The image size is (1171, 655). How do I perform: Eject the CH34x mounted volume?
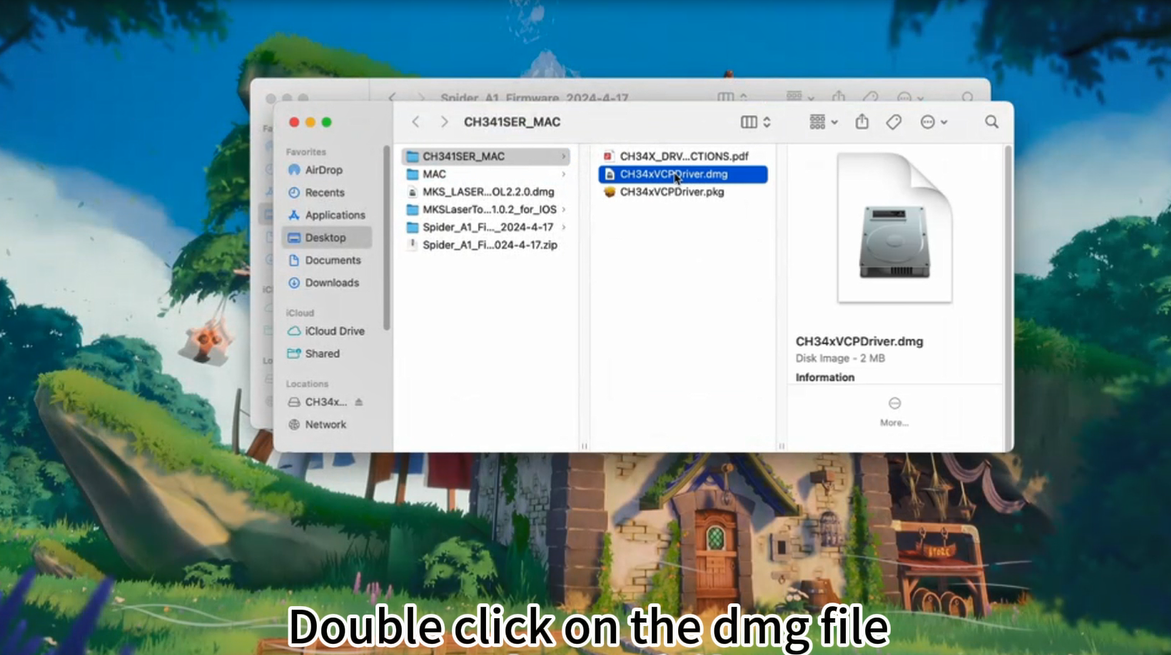point(359,402)
